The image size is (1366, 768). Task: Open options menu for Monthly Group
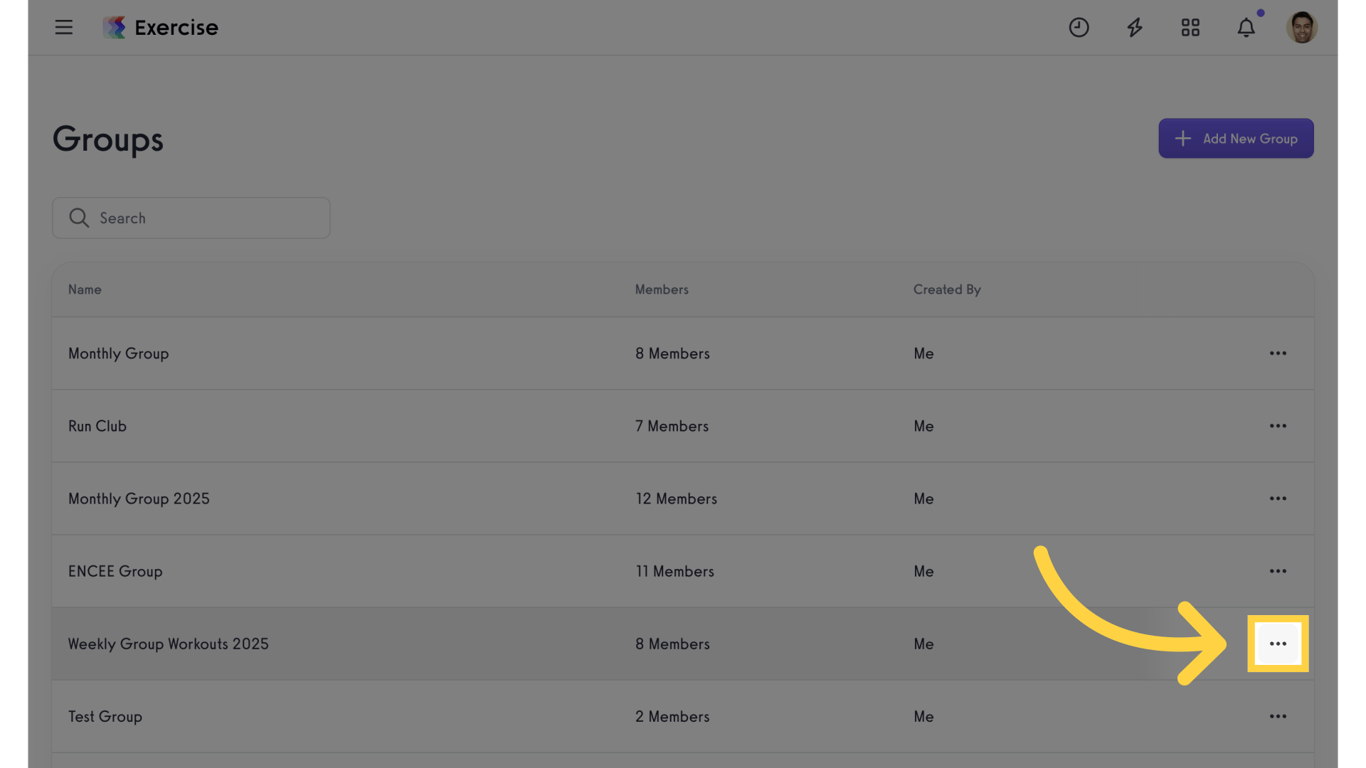point(1278,353)
